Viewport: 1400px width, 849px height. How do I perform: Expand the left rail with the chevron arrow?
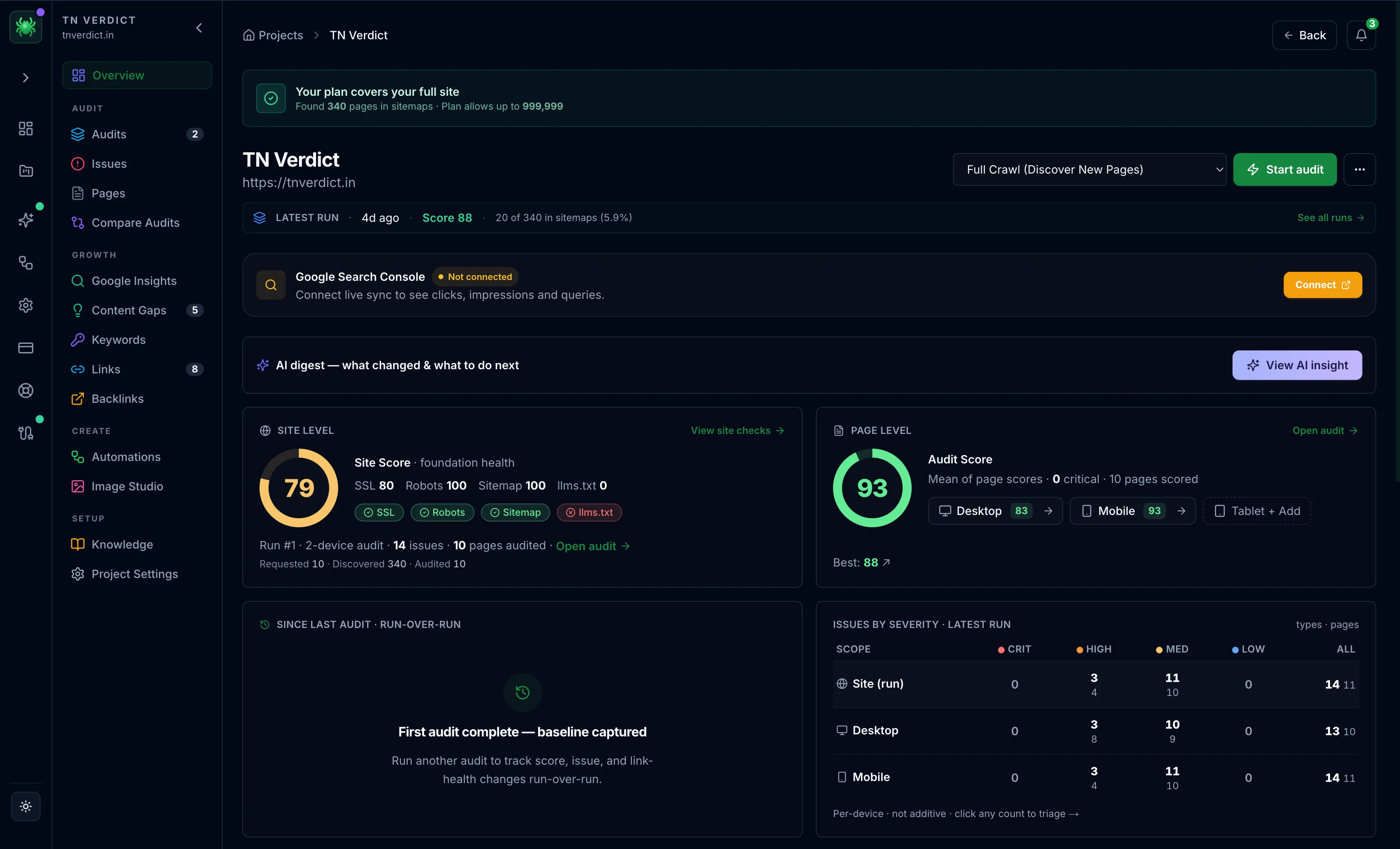pyautogui.click(x=25, y=78)
